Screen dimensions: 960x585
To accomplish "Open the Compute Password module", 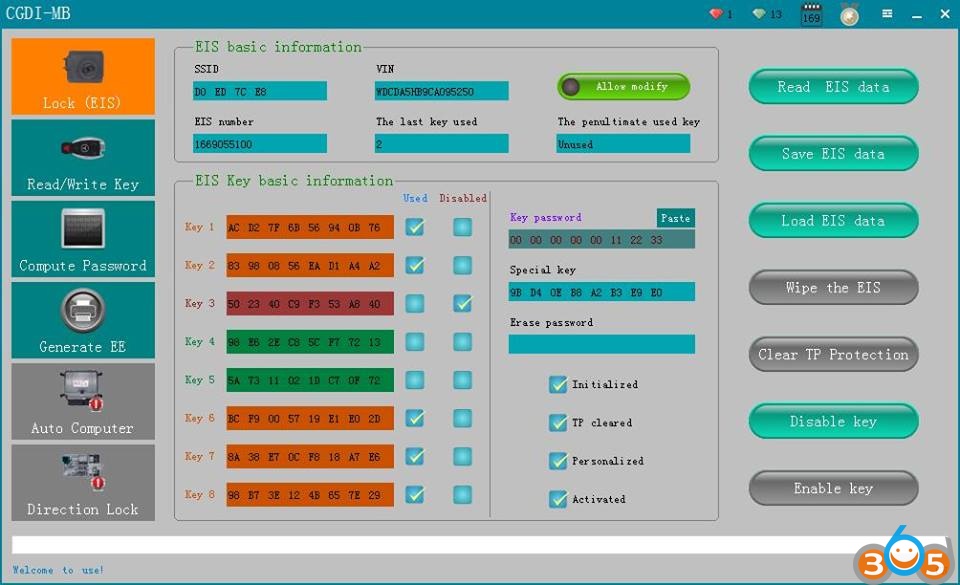I will coord(83,239).
